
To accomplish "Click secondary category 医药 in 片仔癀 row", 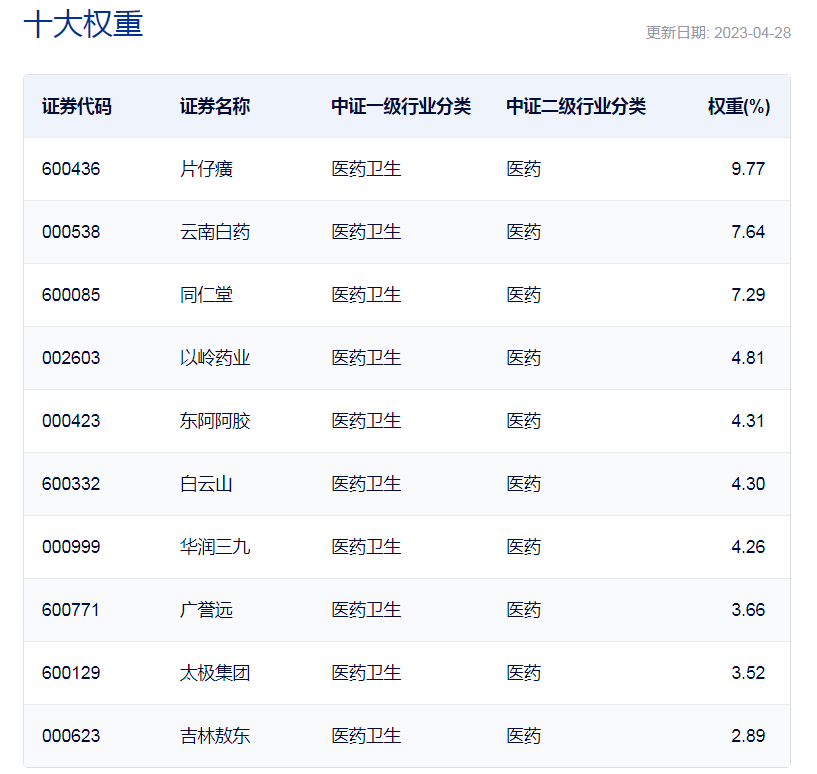I will click(524, 169).
